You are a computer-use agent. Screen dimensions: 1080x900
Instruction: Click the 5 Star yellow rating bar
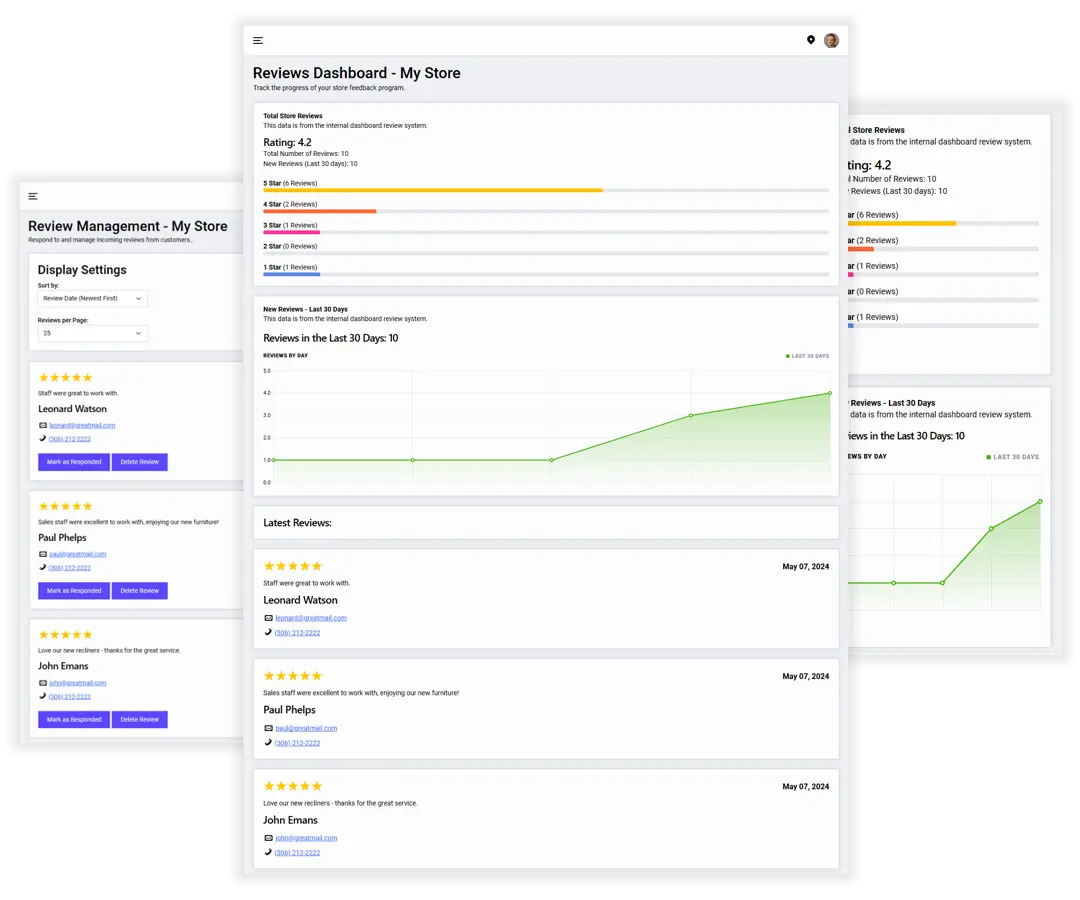[x=432, y=190]
